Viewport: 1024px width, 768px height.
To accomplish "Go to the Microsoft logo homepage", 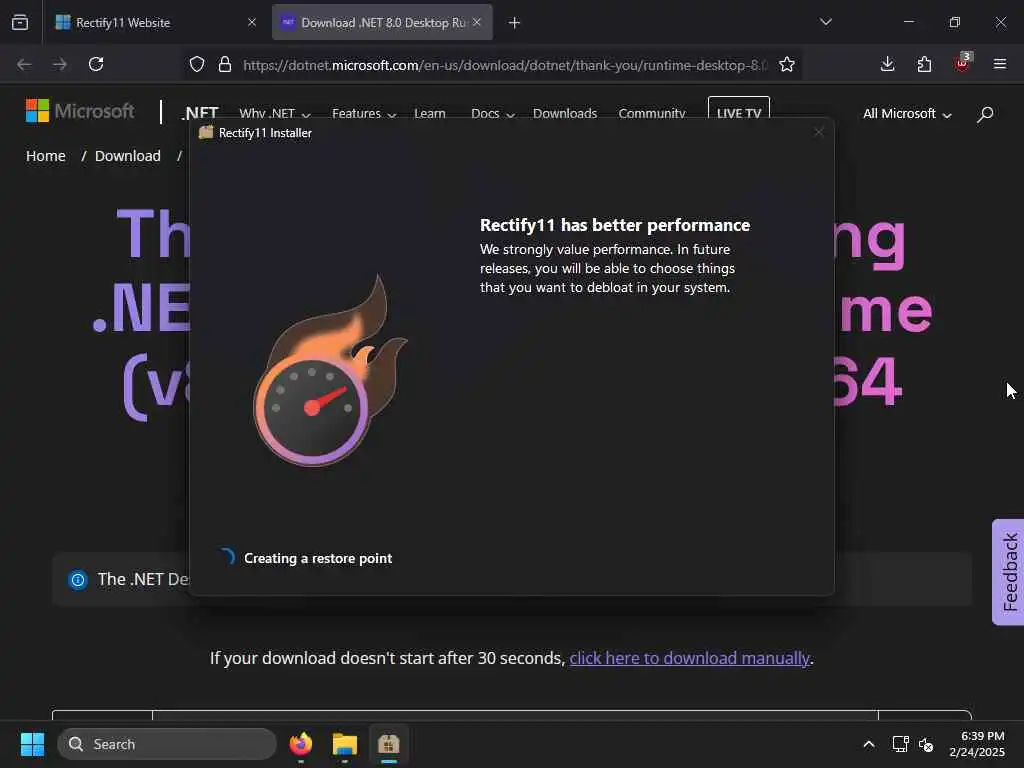I will click(x=80, y=111).
